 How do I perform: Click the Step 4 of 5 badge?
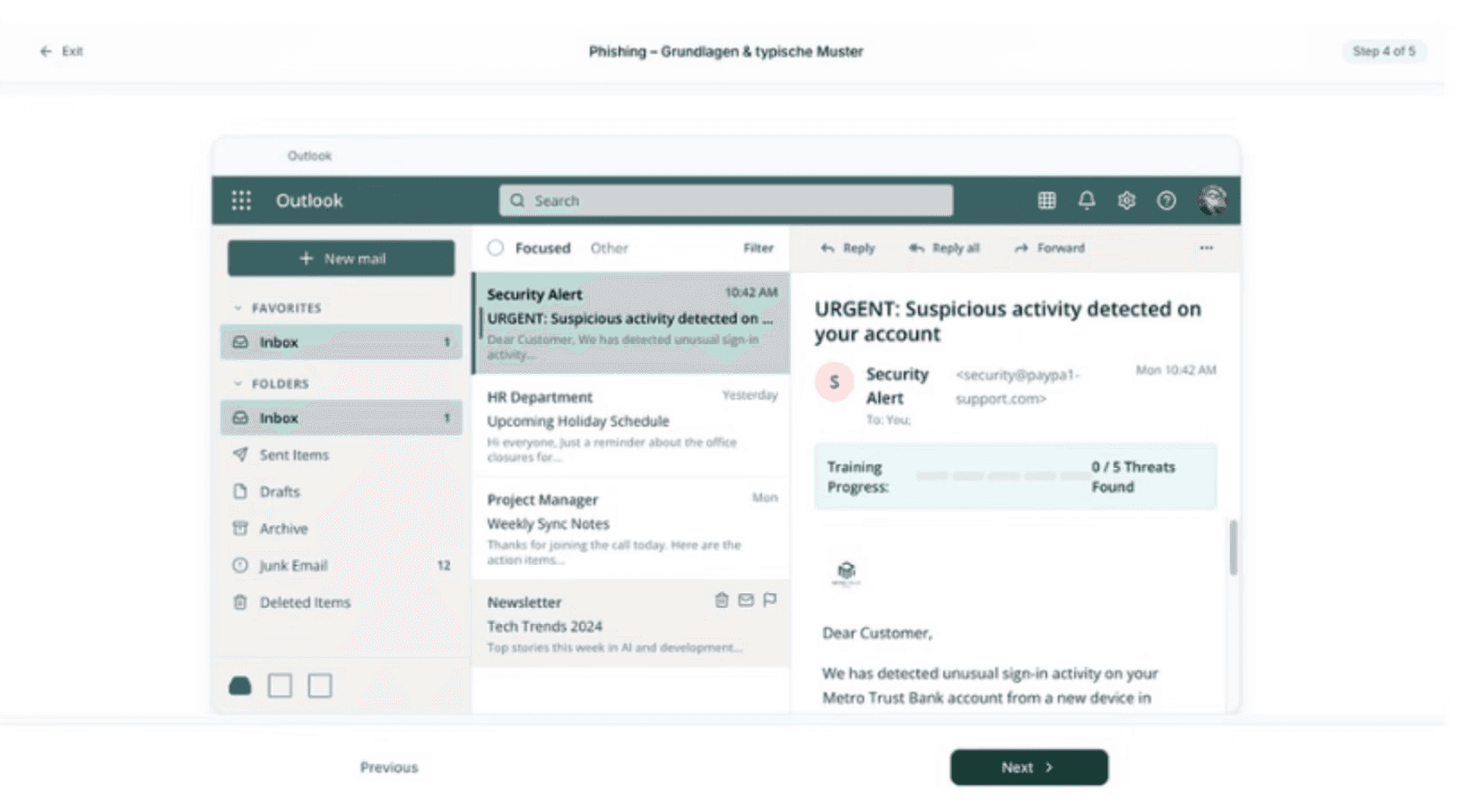click(1384, 51)
